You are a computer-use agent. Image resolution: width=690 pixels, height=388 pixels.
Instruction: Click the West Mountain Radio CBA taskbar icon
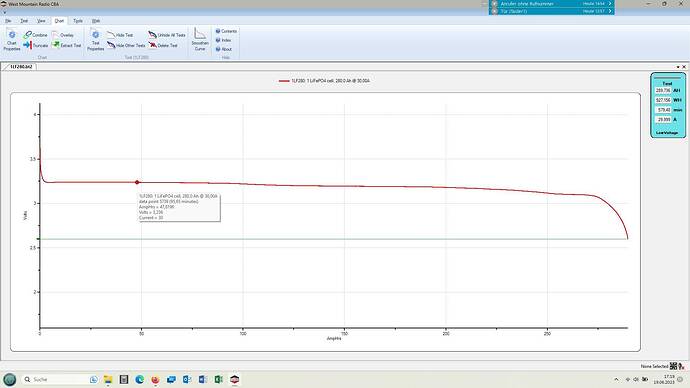pyautogui.click(x=235, y=379)
